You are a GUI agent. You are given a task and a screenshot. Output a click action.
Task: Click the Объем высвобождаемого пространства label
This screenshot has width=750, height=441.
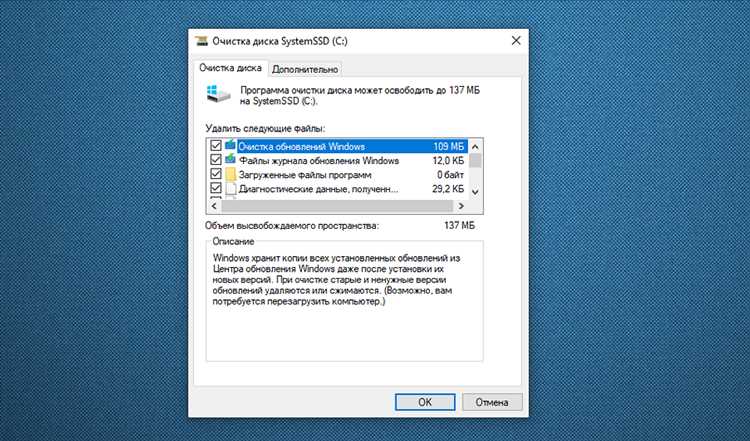click(x=292, y=225)
